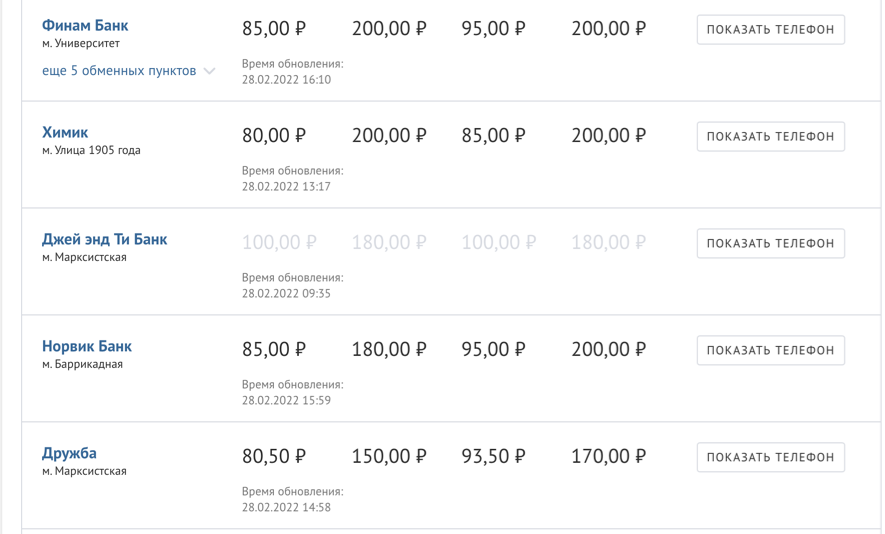Viewport: 885px width, 534px height.
Task: Open the Дружба exchange office link
Action: (x=69, y=453)
